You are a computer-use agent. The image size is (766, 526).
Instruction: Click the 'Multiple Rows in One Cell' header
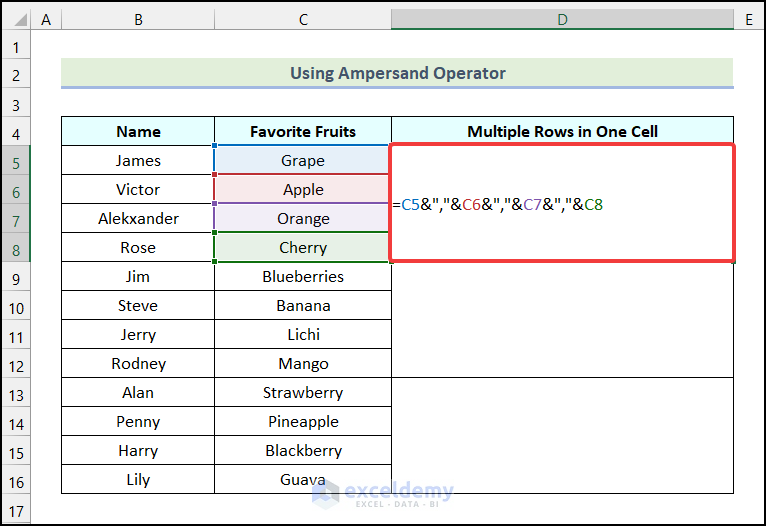click(562, 131)
